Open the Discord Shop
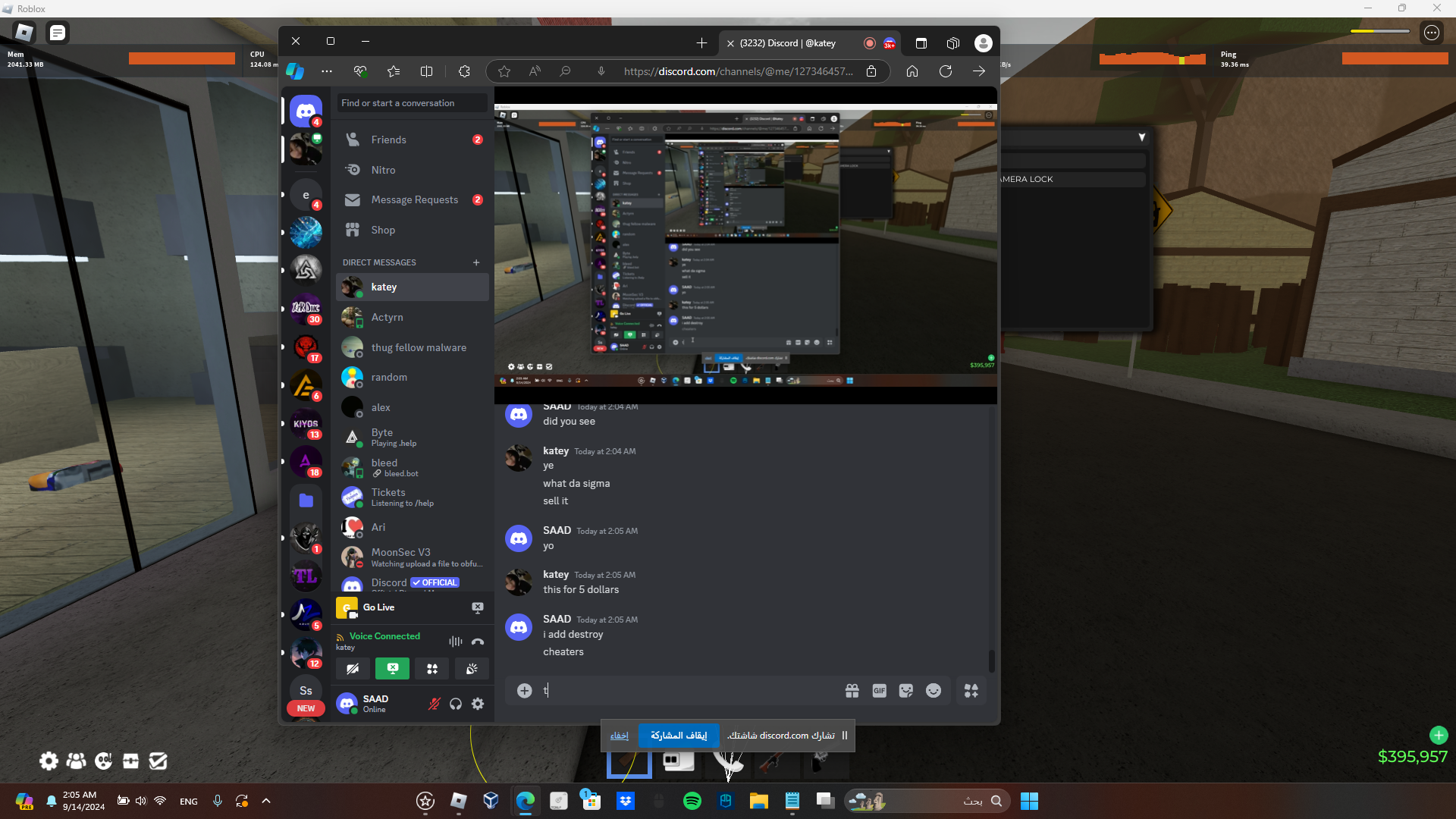The width and height of the screenshot is (1456, 819). click(x=413, y=230)
